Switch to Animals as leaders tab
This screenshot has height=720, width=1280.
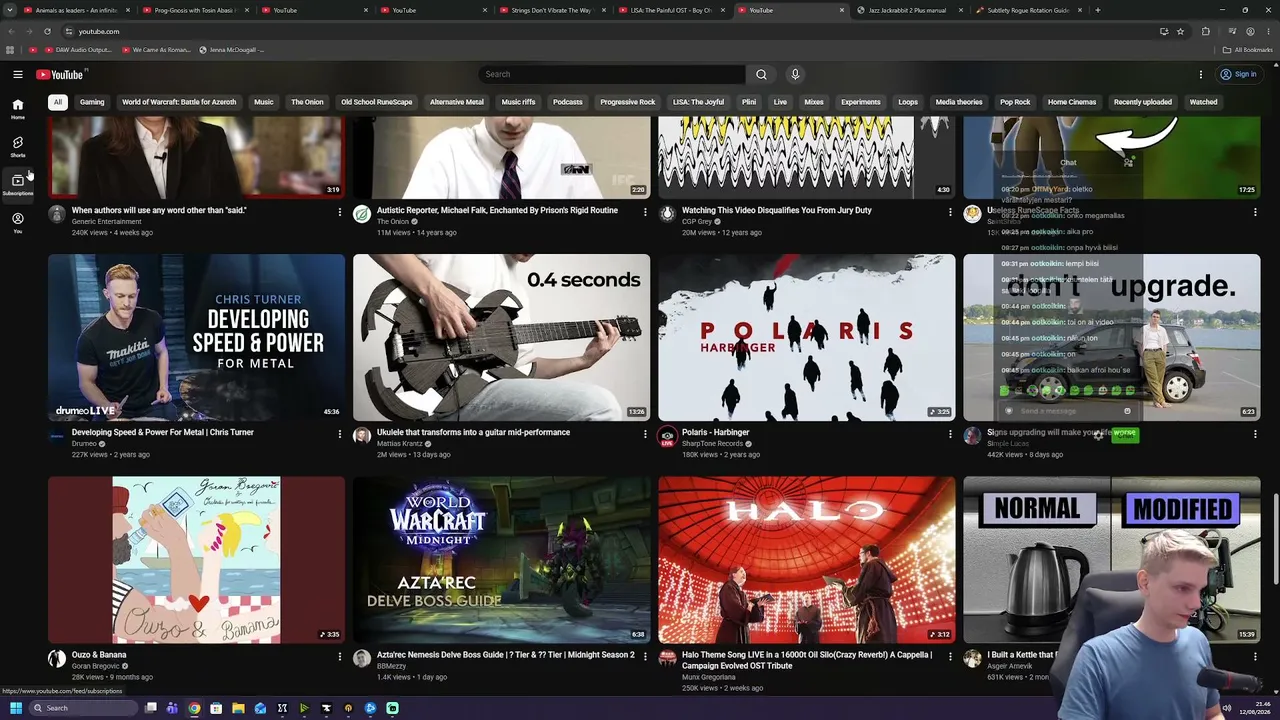[76, 10]
